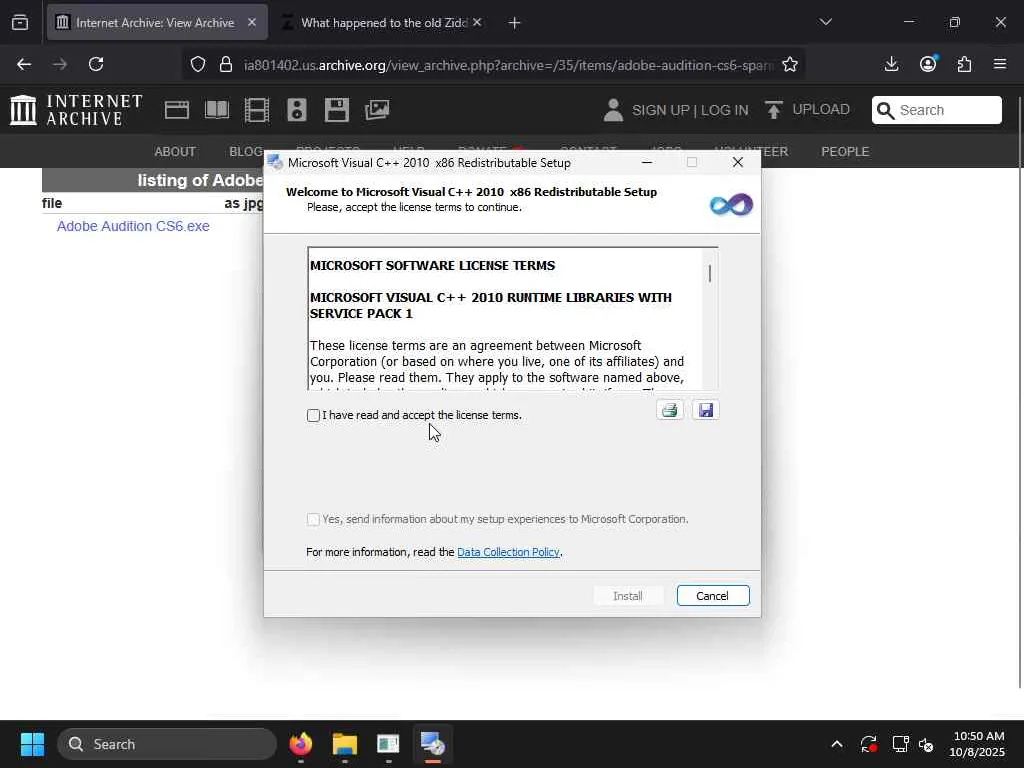The width and height of the screenshot is (1024, 768).
Task: Open Internet Archive images icon
Action: 377,110
